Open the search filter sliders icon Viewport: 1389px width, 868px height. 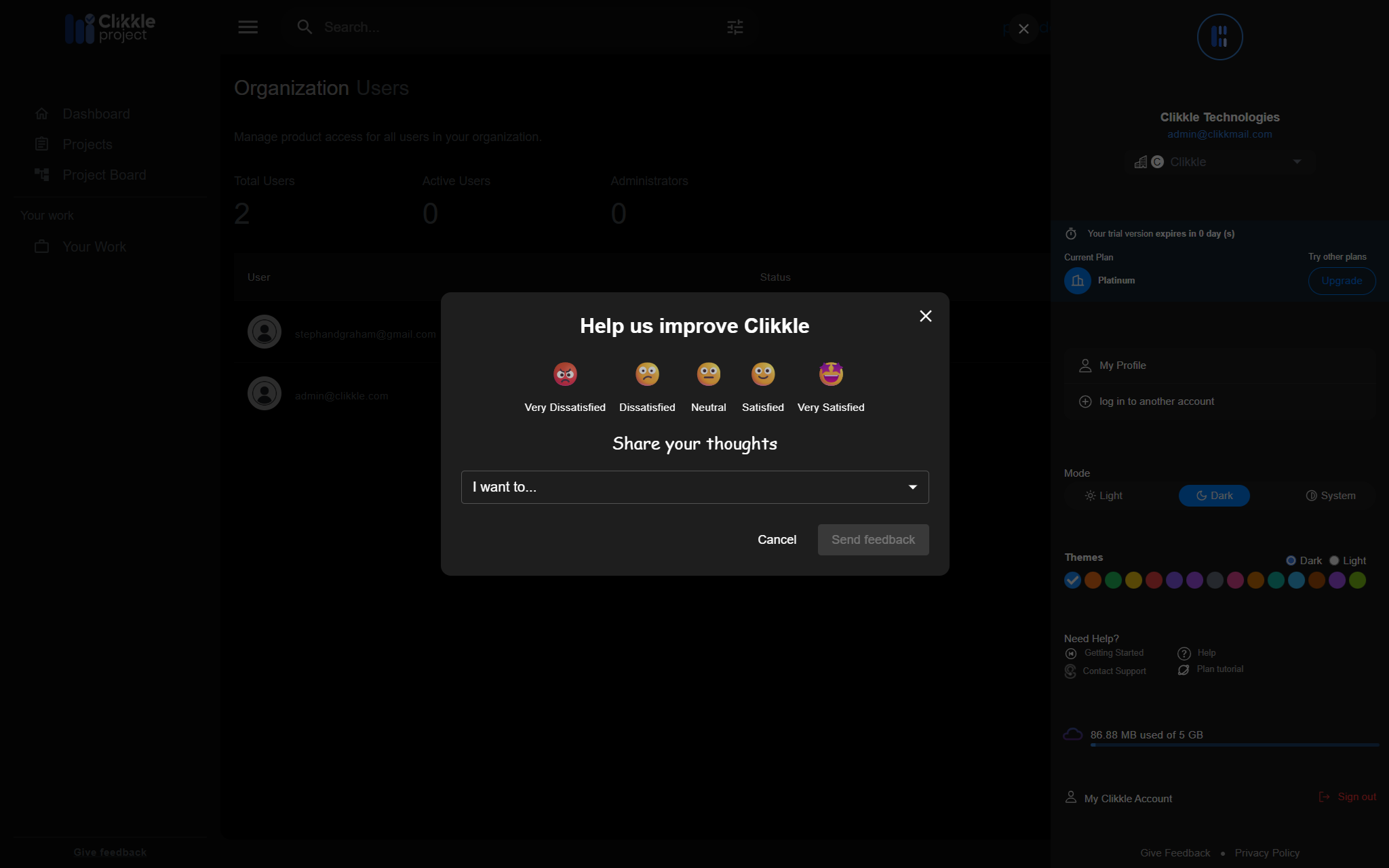(x=735, y=27)
